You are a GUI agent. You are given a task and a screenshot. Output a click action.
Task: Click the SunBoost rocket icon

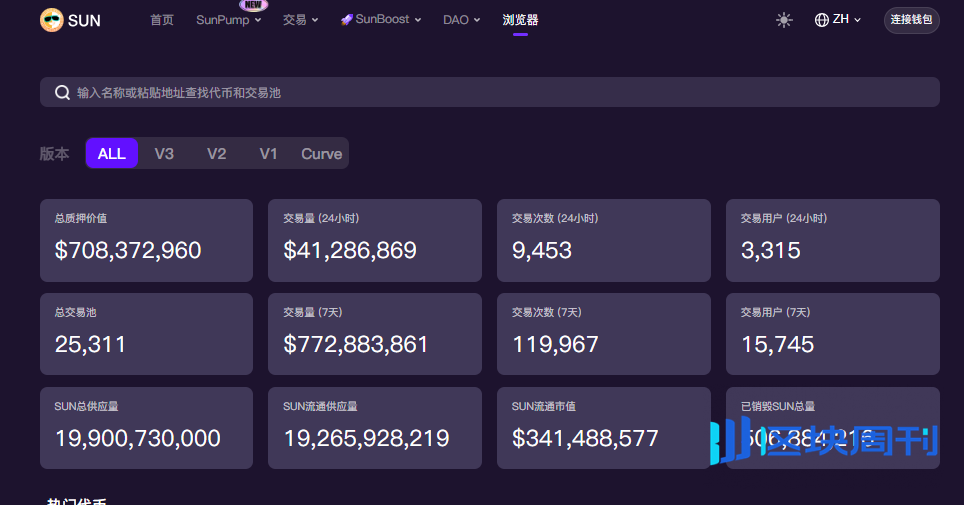click(347, 20)
